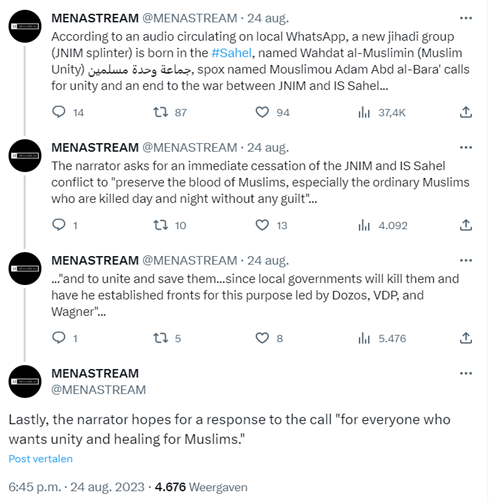Click the Post vertalen translation link

(40, 459)
